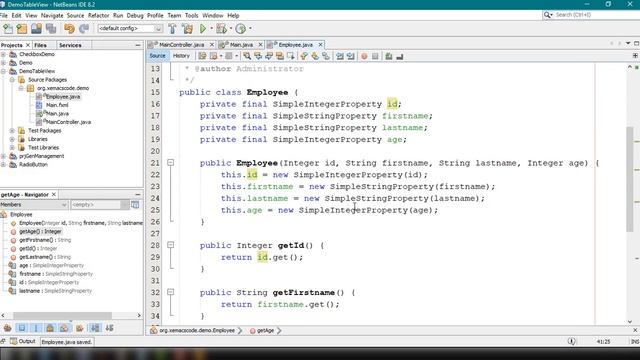
Task: Click the Shift Line Left icon
Action: coord(340,56)
